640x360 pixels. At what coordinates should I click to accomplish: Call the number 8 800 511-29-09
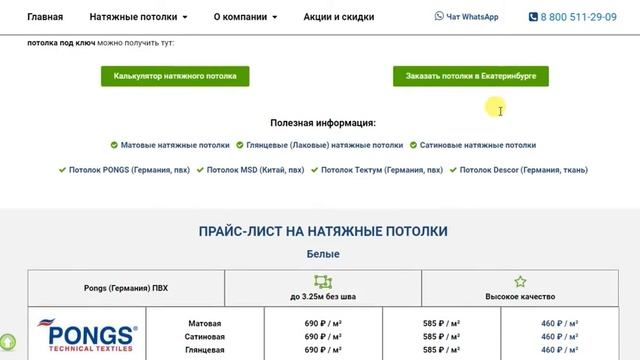pyautogui.click(x=579, y=17)
